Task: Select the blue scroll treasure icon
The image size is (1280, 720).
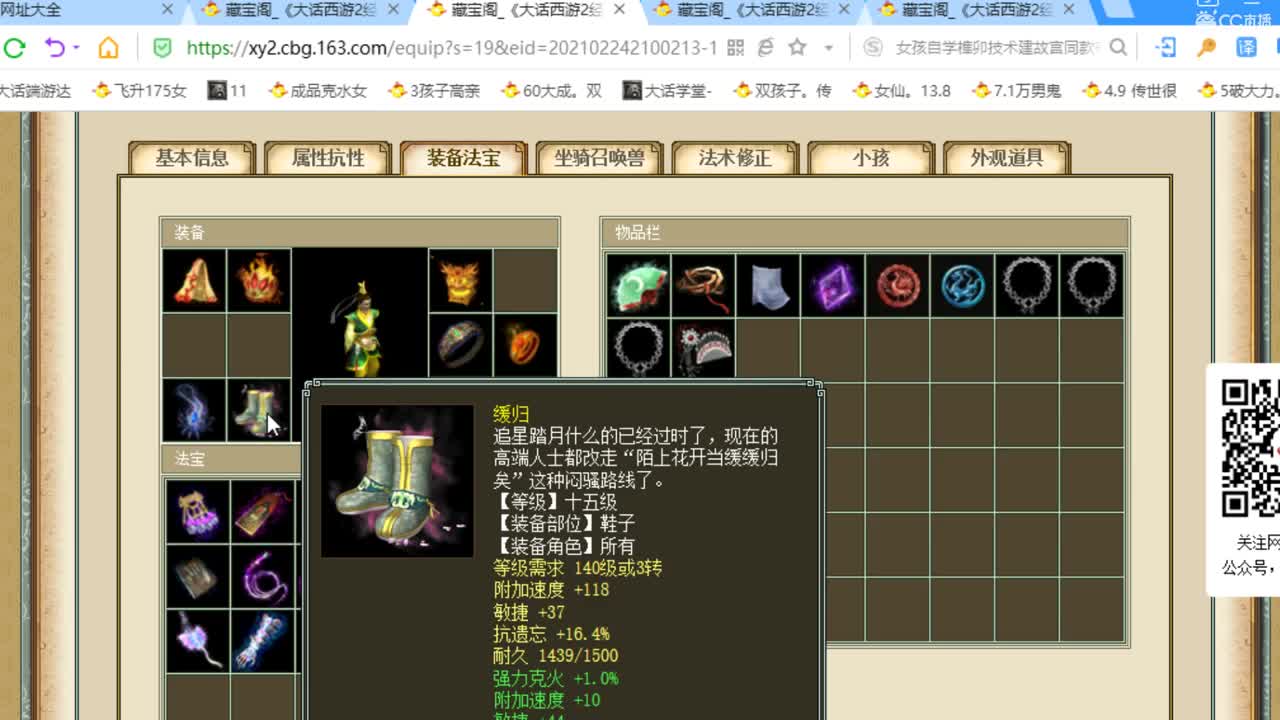Action: [262, 641]
